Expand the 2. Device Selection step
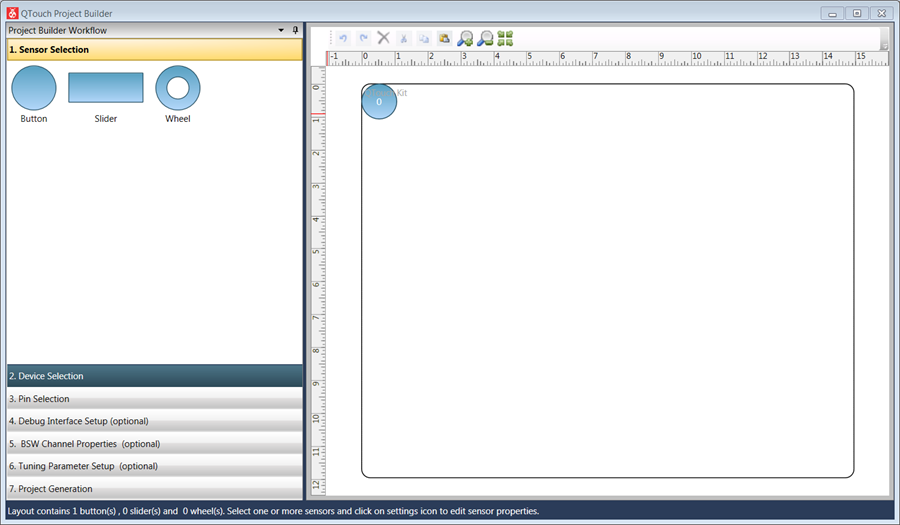Image resolution: width=900 pixels, height=525 pixels. (x=154, y=376)
